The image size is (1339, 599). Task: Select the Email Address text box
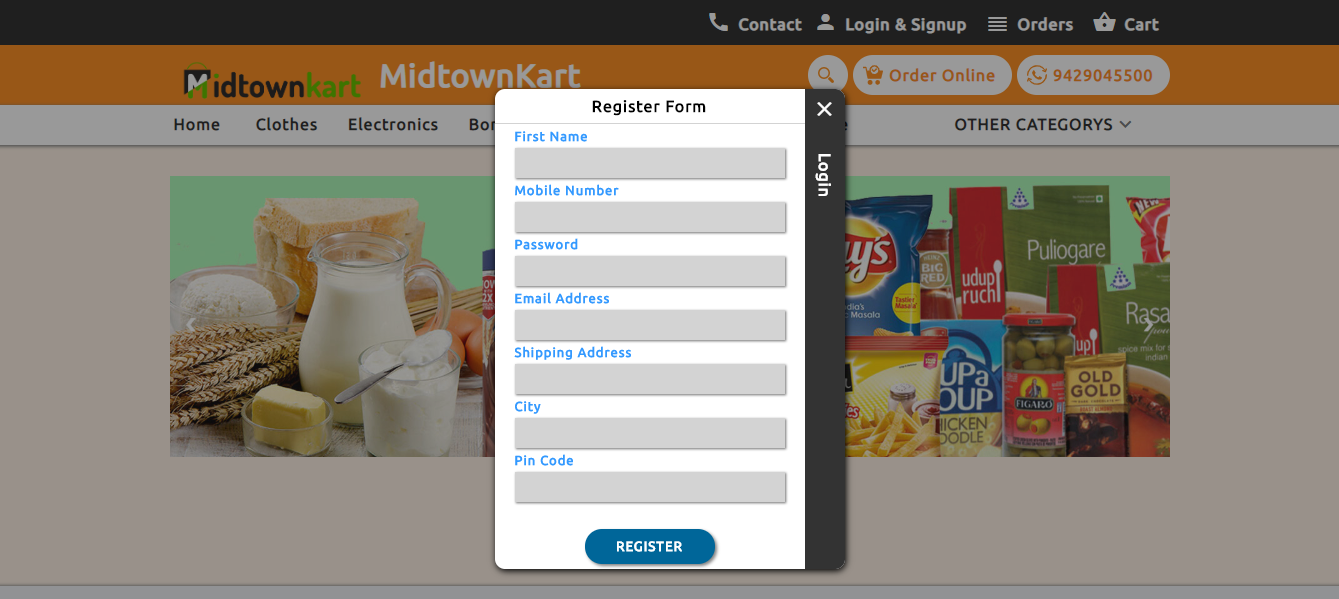[x=650, y=325]
